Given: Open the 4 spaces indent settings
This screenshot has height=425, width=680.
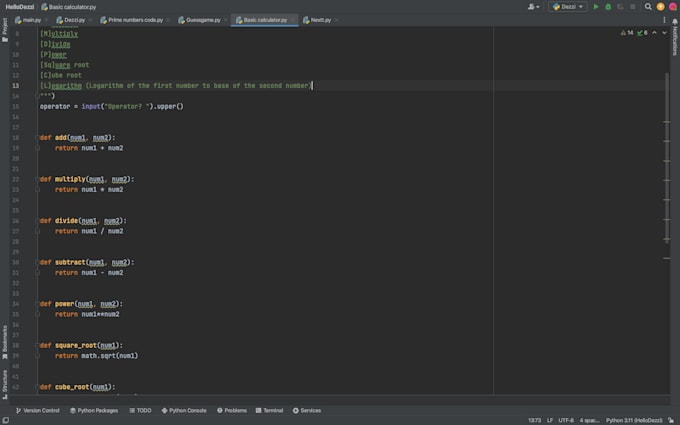Looking at the screenshot, I should click(x=589, y=420).
